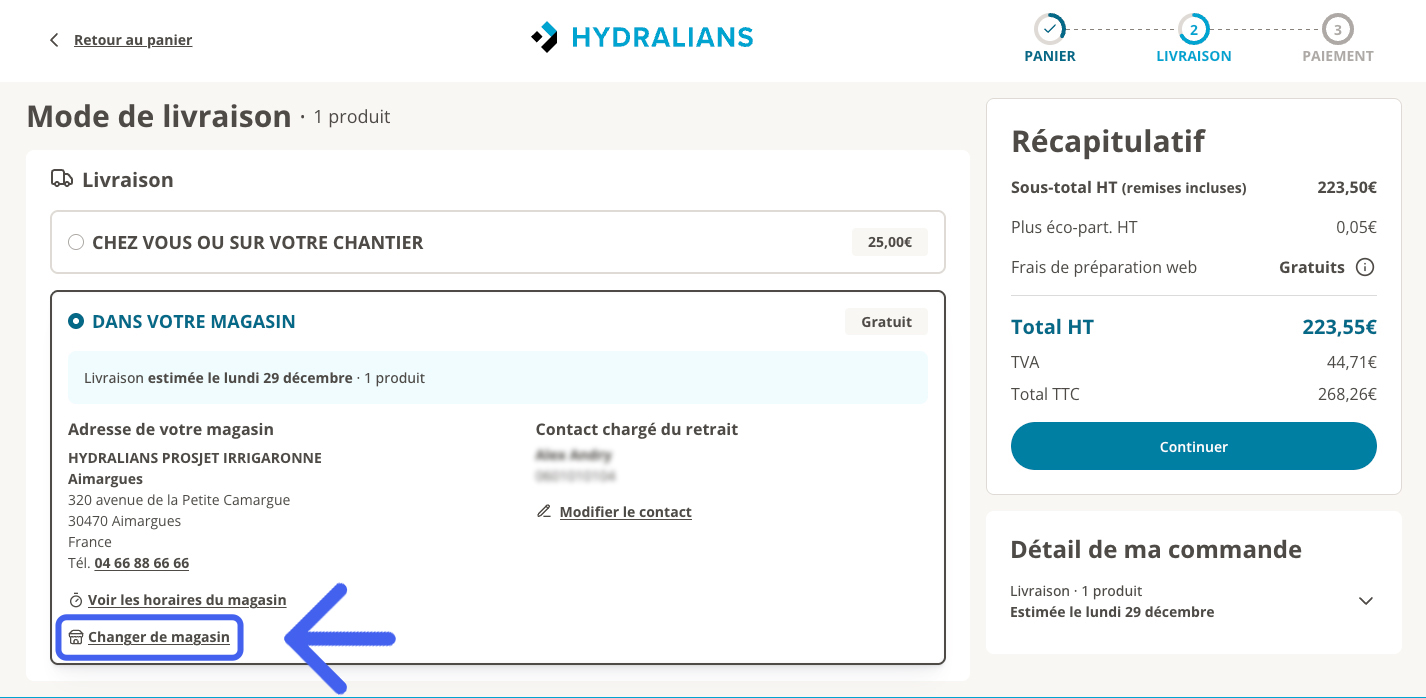Open Modifier le contact link
This screenshot has height=698, width=1426.
[x=626, y=512]
